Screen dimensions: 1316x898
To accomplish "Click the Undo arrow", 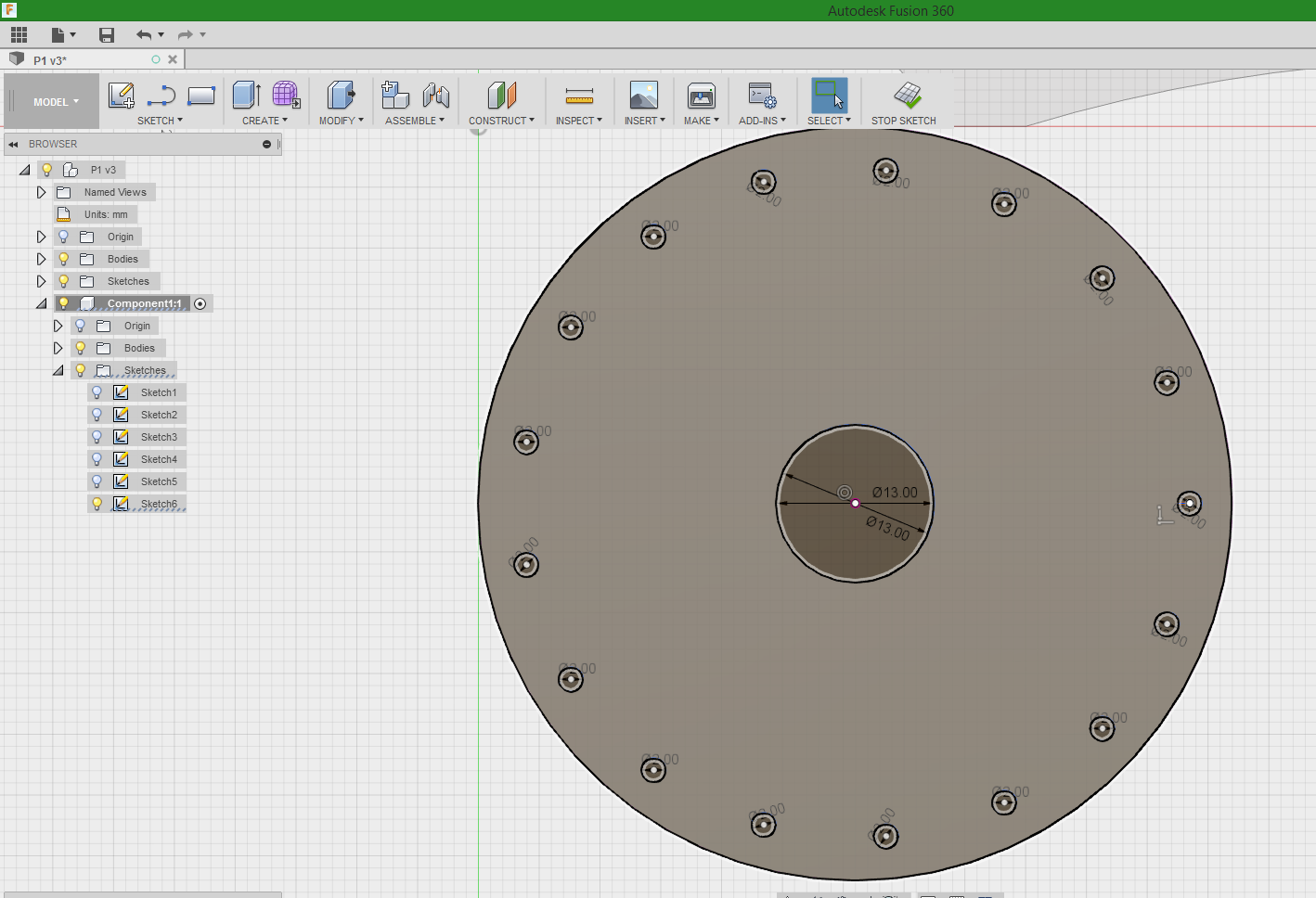I will click(x=144, y=34).
